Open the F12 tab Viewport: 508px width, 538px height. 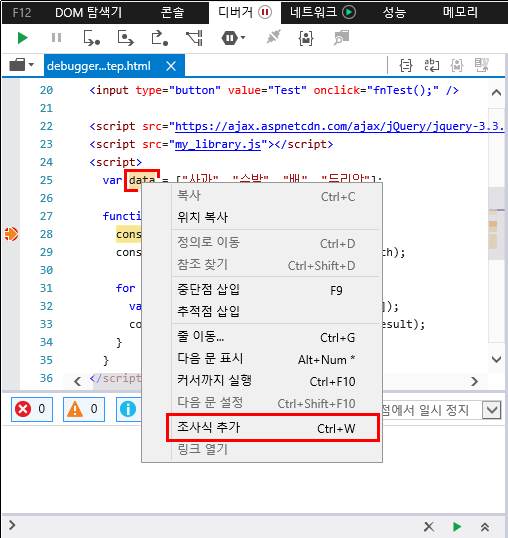[x=22, y=13]
